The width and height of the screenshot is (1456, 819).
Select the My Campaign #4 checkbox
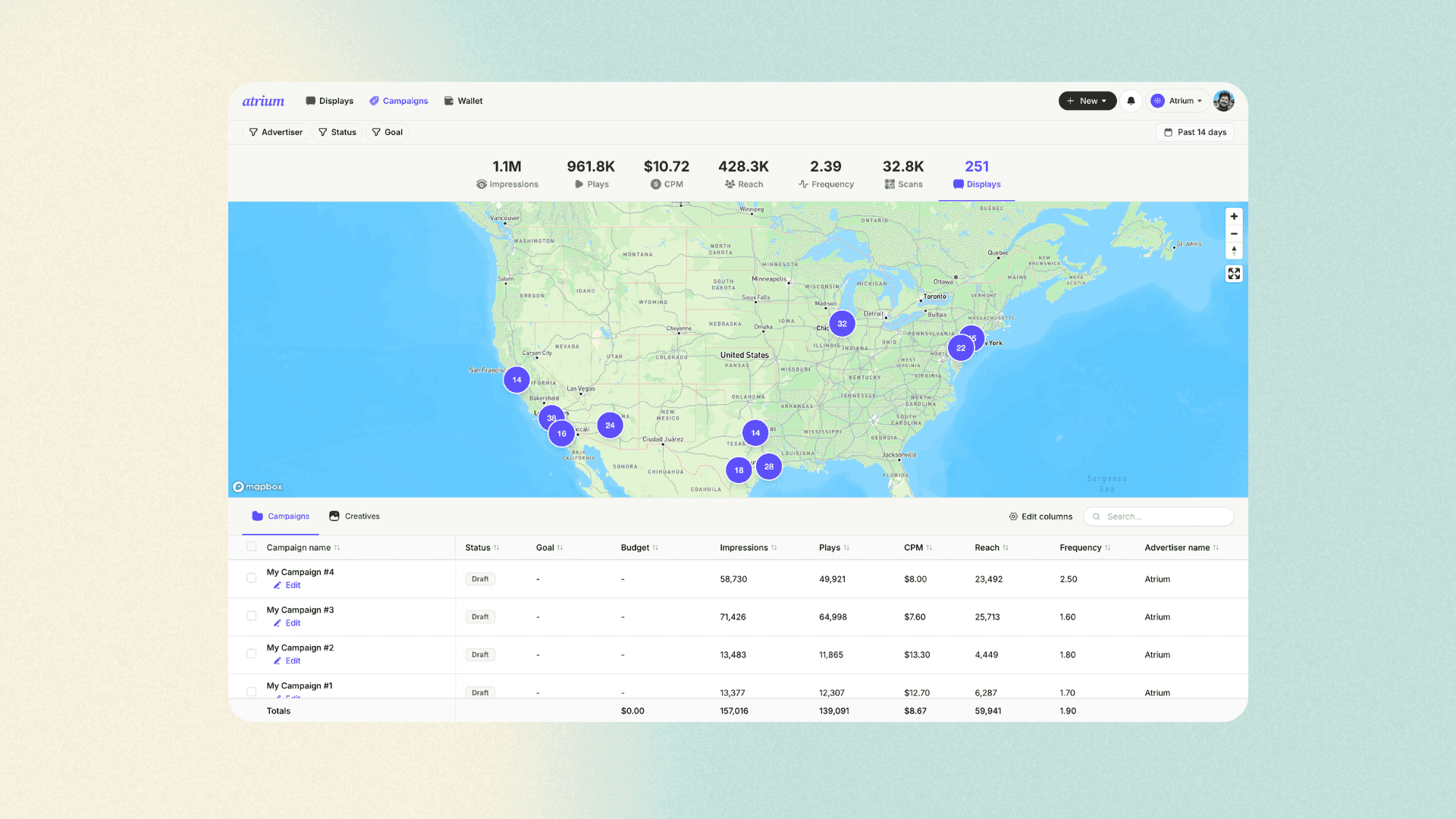[252, 578]
